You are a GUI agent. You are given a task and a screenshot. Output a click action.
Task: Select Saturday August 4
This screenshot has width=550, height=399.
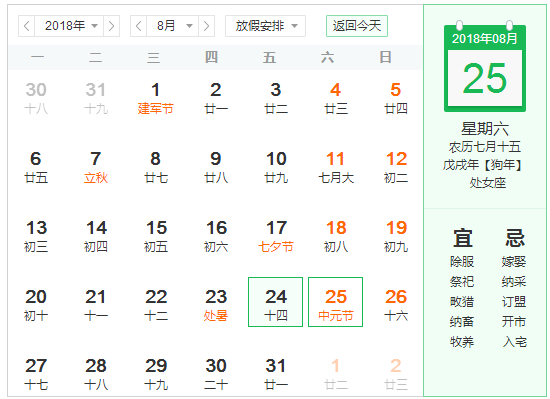tap(336, 98)
